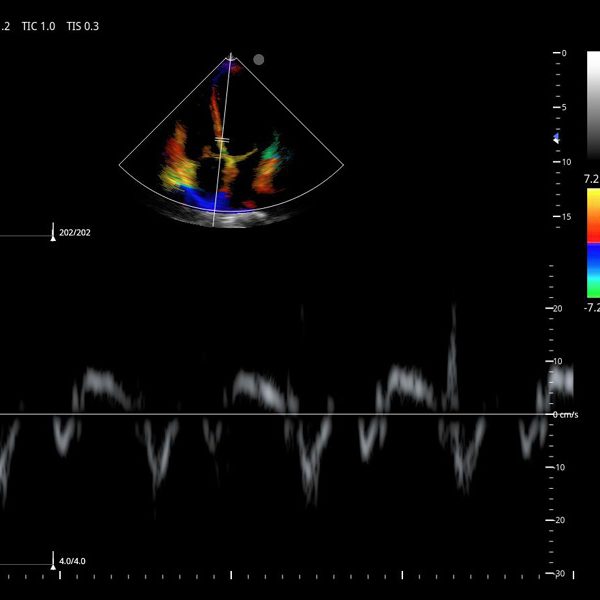Click the TIS 0.3 thermal index readout

82,26
